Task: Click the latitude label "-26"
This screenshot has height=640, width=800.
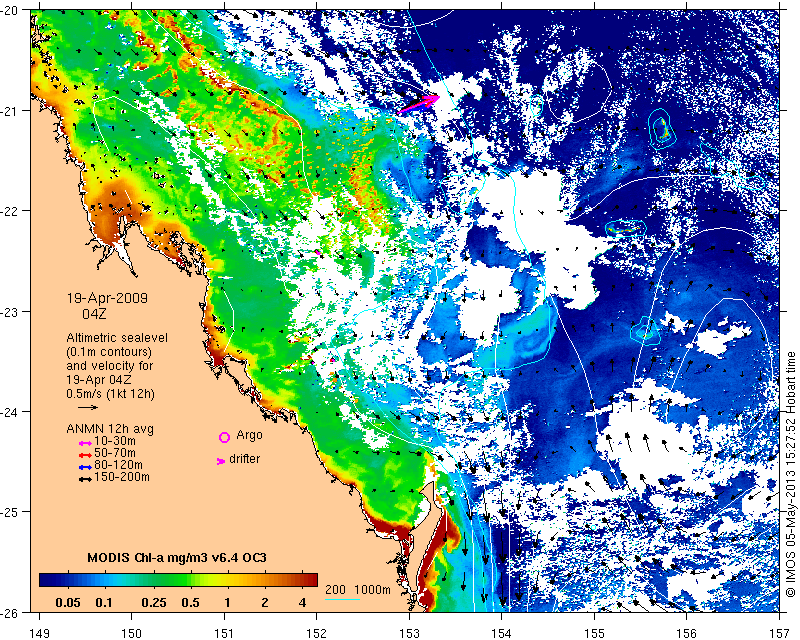Action: click(10, 612)
